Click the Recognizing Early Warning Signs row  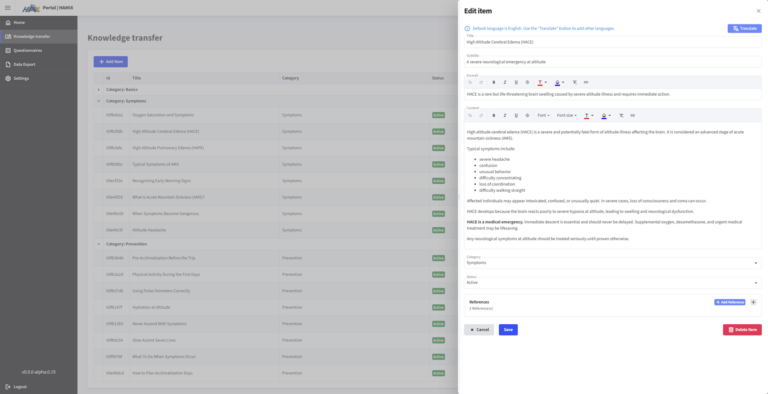coord(276,181)
